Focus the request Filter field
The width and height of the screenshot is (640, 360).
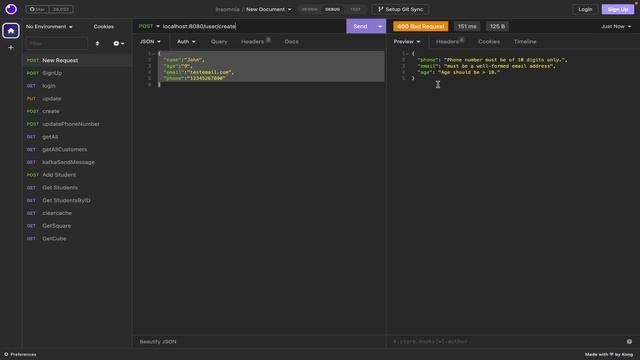click(x=57, y=43)
